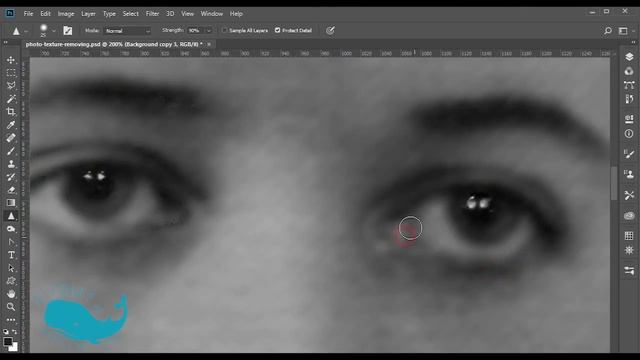Select the Zoom tool
The height and width of the screenshot is (360, 640).
click(x=11, y=307)
